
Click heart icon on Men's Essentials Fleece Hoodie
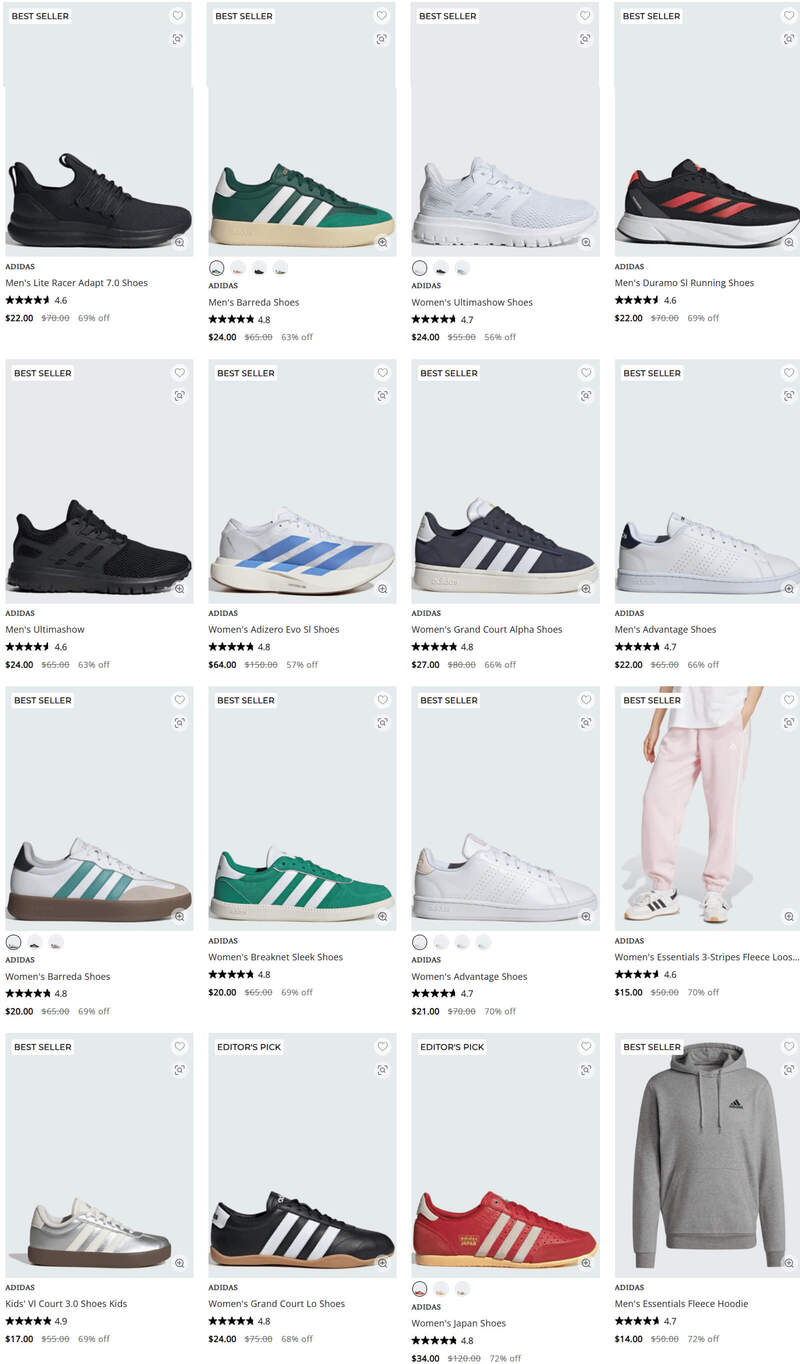click(x=789, y=1047)
